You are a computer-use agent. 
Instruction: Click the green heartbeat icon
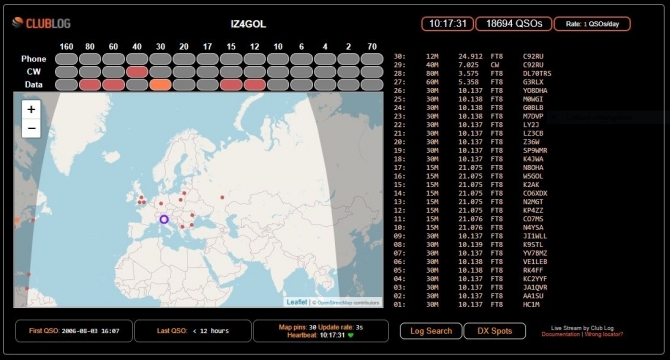(x=351, y=335)
